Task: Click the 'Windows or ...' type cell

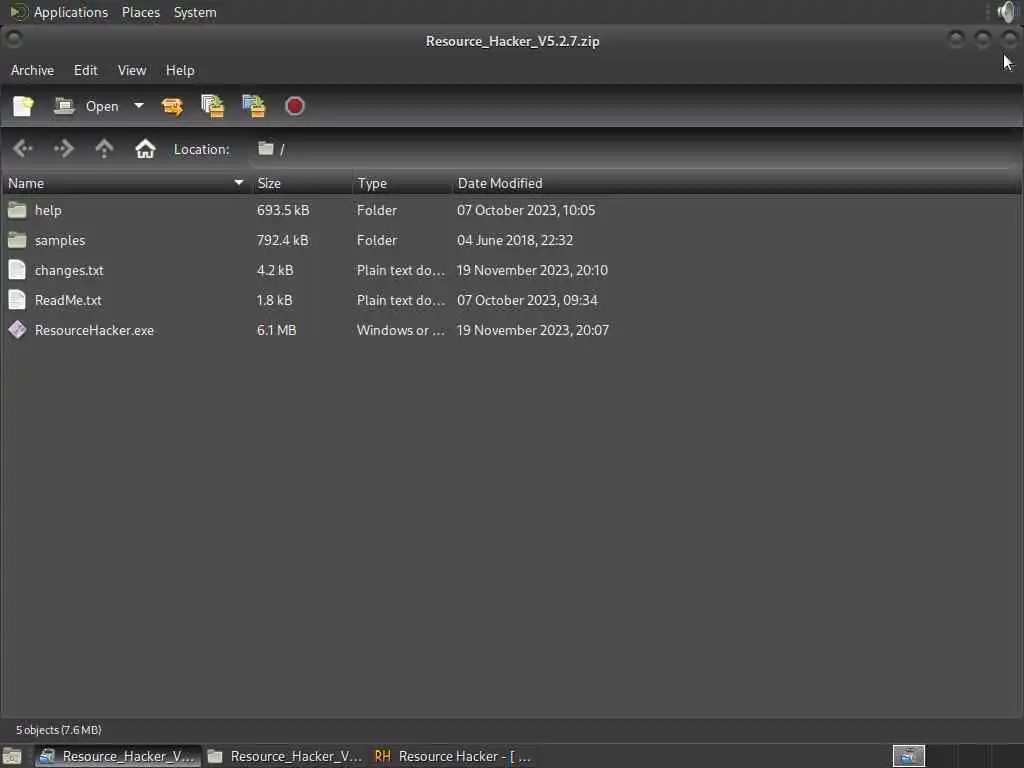Action: pyautogui.click(x=400, y=330)
